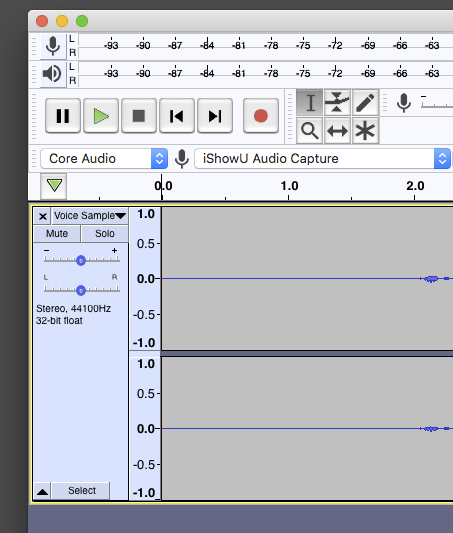Mute the Voice Sample track
The height and width of the screenshot is (533, 453).
(x=57, y=234)
